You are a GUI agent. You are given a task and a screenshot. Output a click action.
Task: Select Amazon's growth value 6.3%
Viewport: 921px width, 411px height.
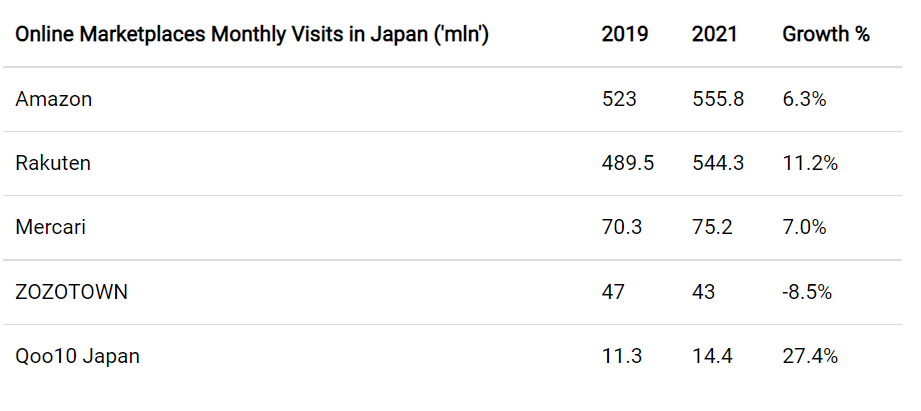tap(804, 99)
